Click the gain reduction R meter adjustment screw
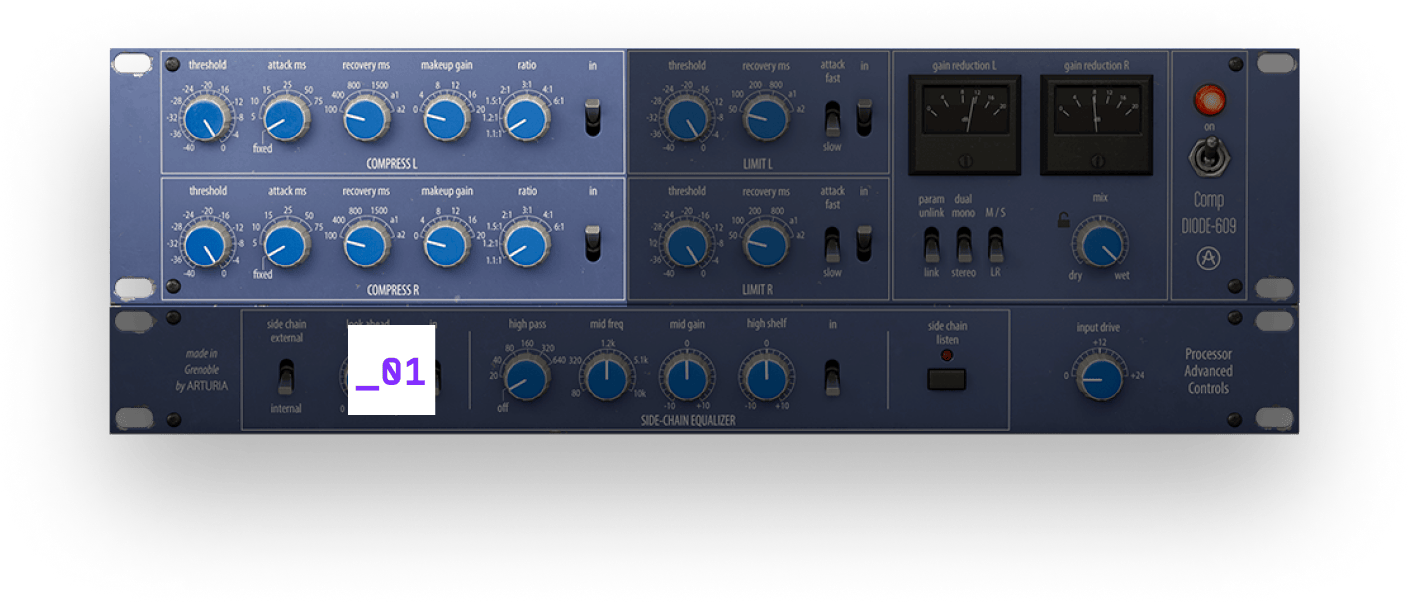The height and width of the screenshot is (602, 1408). click(1095, 162)
